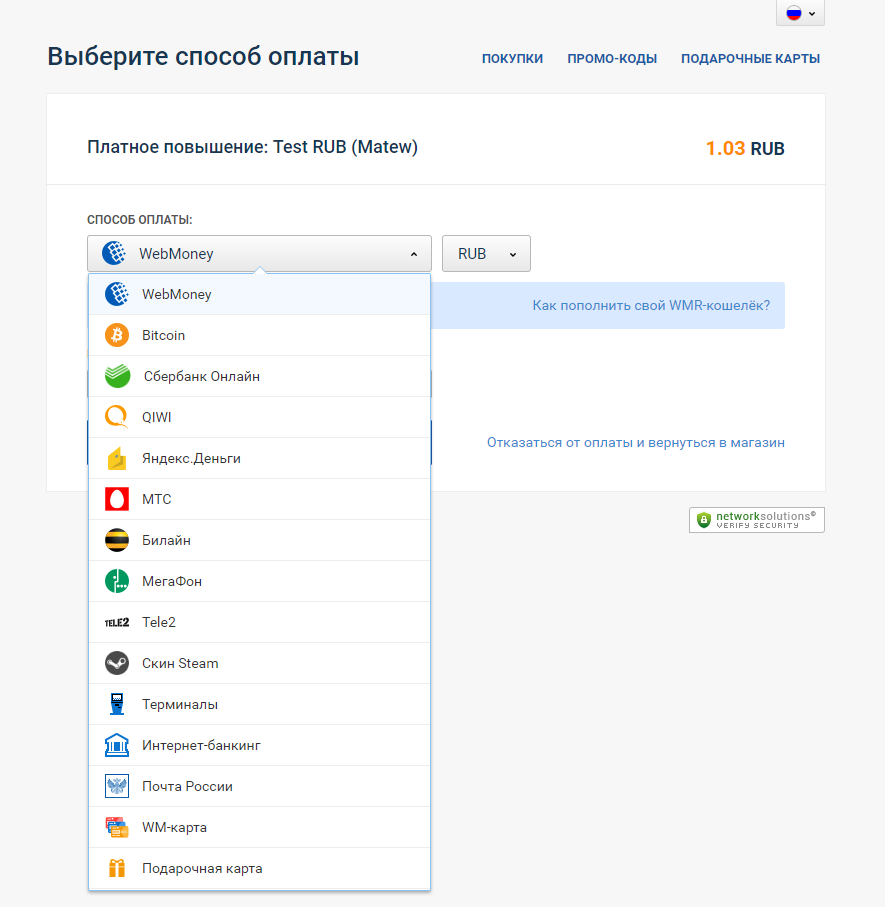Select Билайн payment option
The width and height of the screenshot is (885, 907).
260,540
